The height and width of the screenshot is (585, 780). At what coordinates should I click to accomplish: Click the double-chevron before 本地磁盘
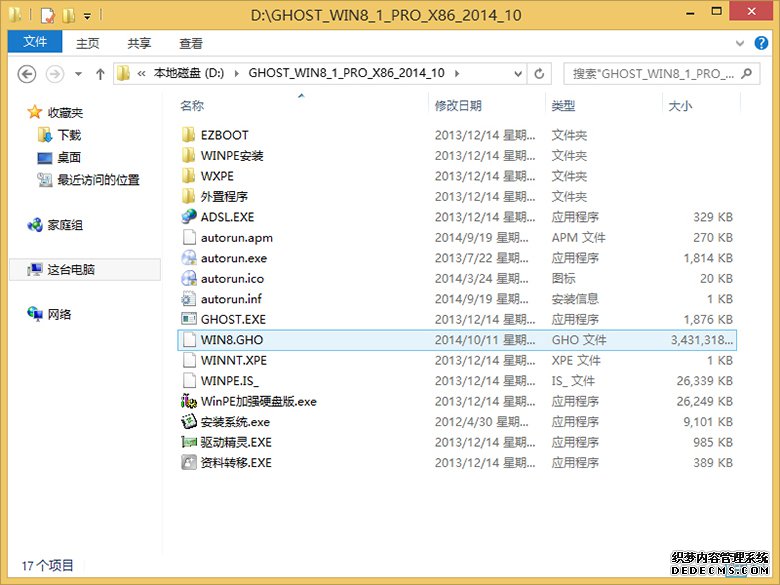point(141,74)
